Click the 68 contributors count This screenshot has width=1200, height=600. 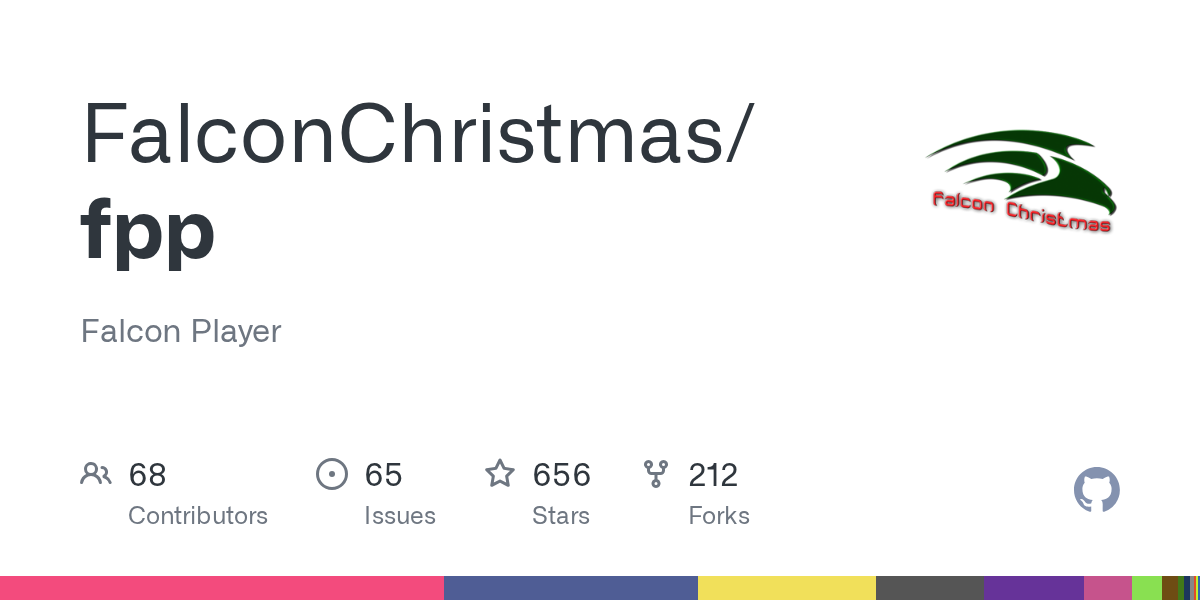(148, 474)
